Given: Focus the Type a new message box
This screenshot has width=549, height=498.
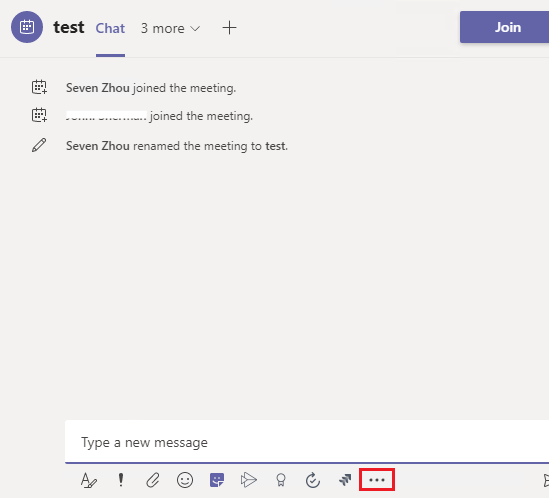Looking at the screenshot, I should tap(307, 442).
